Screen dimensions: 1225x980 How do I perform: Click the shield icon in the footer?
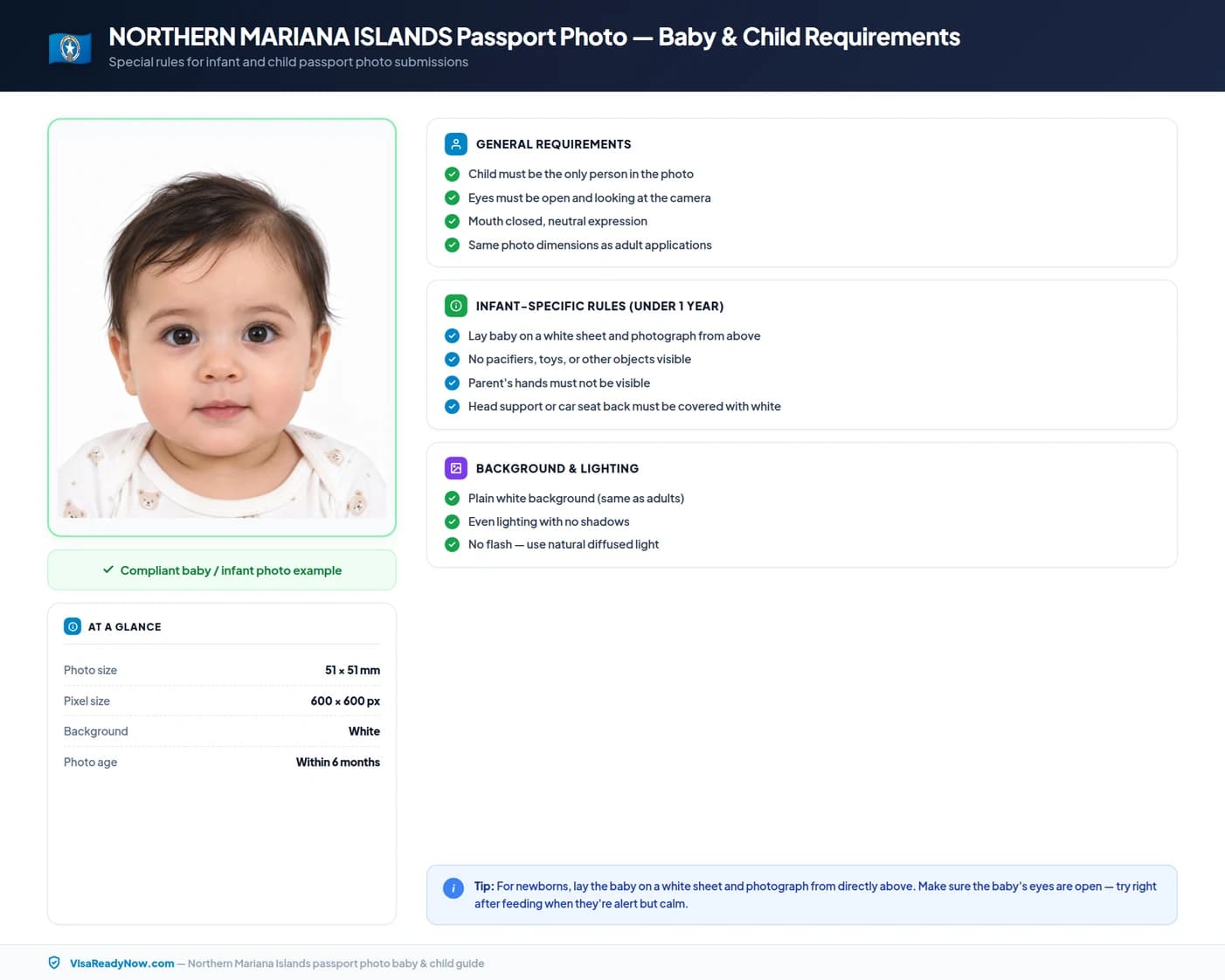point(54,963)
